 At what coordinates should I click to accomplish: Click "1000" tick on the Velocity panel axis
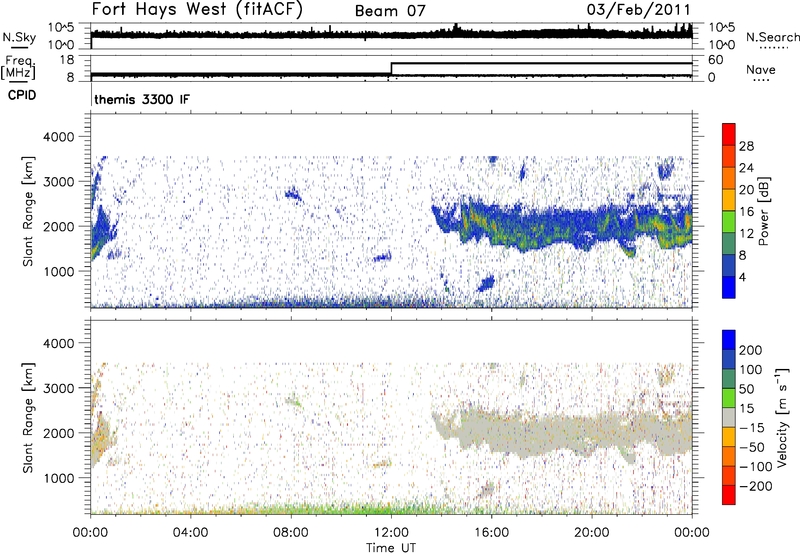59,478
